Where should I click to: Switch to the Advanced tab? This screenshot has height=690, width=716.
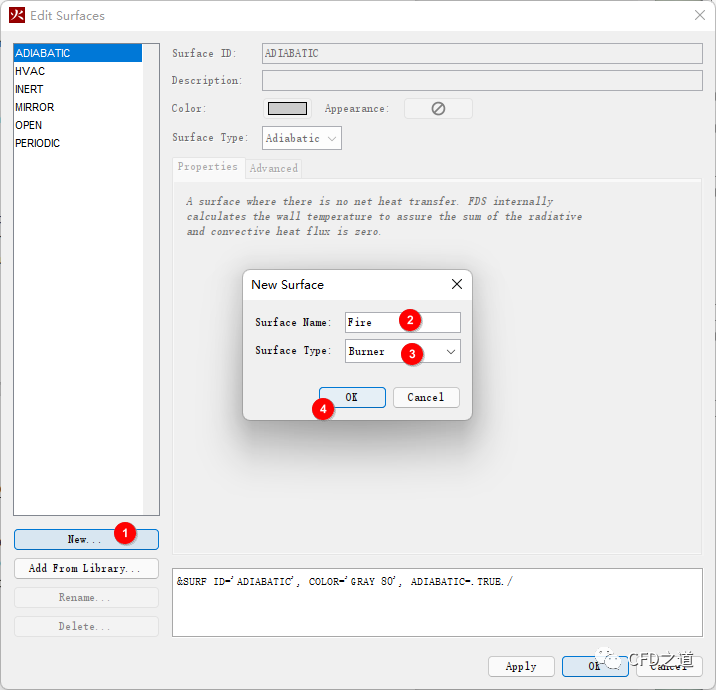[x=274, y=168]
